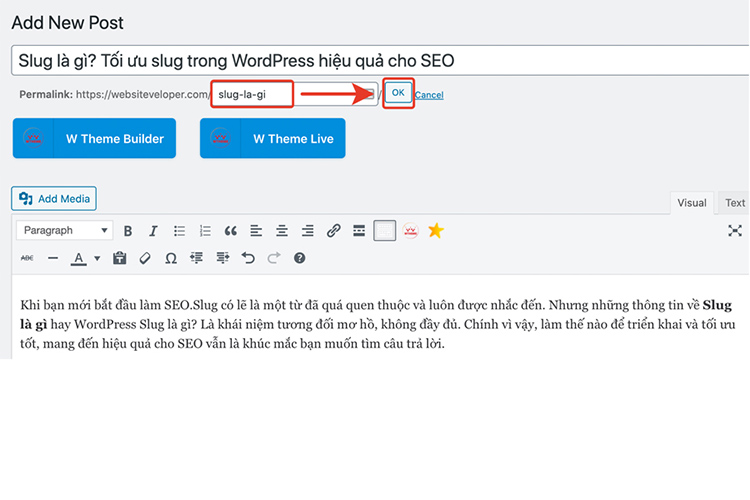The image size is (750, 500).
Task: Cancel the permalink edit
Action: point(429,95)
